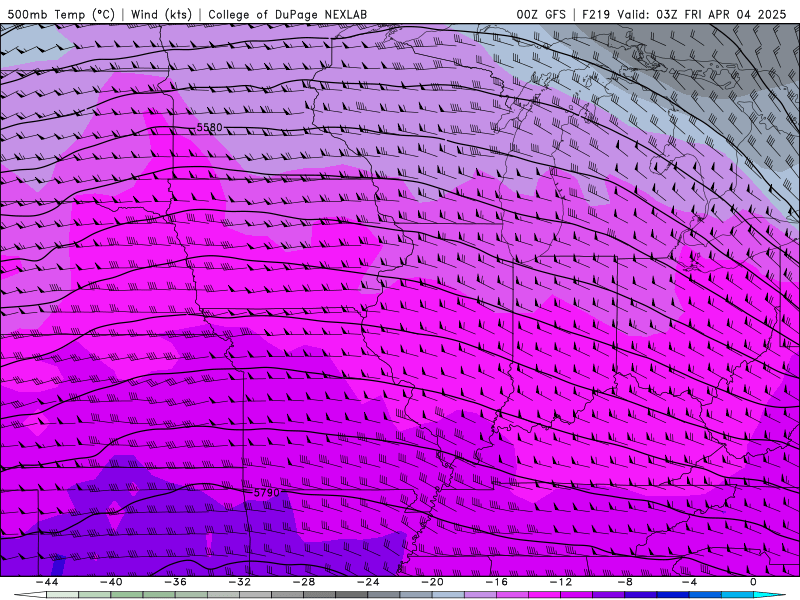The image size is (800, 600).
Task: Select the pale green color bar segment under -44
Action: (62, 595)
